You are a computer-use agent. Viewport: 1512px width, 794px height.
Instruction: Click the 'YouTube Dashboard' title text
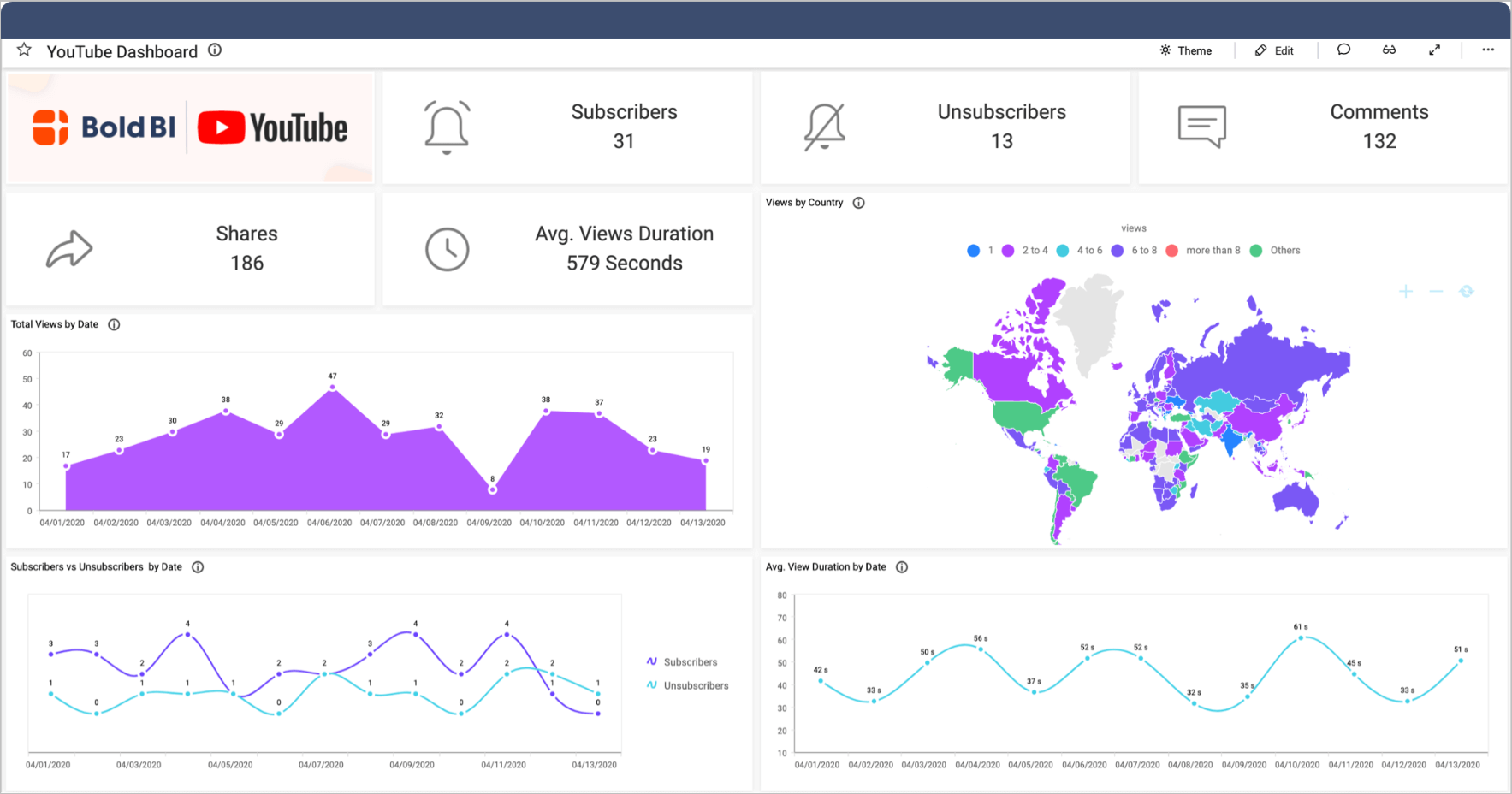pyautogui.click(x=122, y=51)
